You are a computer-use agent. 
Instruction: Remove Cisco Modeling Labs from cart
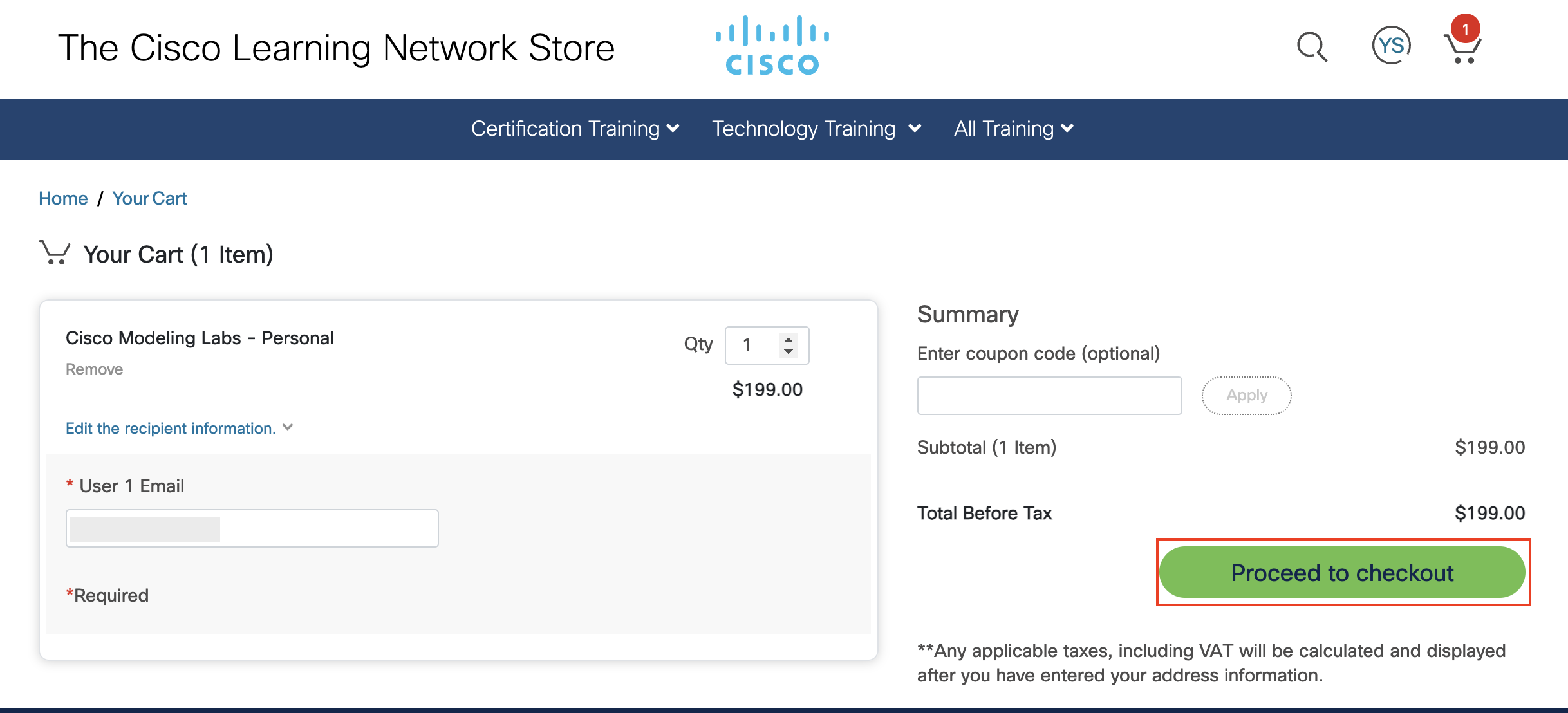pyautogui.click(x=94, y=369)
